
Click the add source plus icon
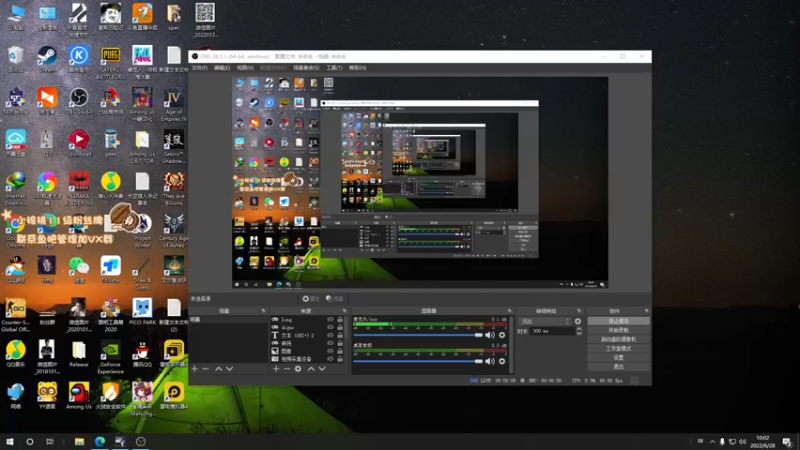point(277,369)
